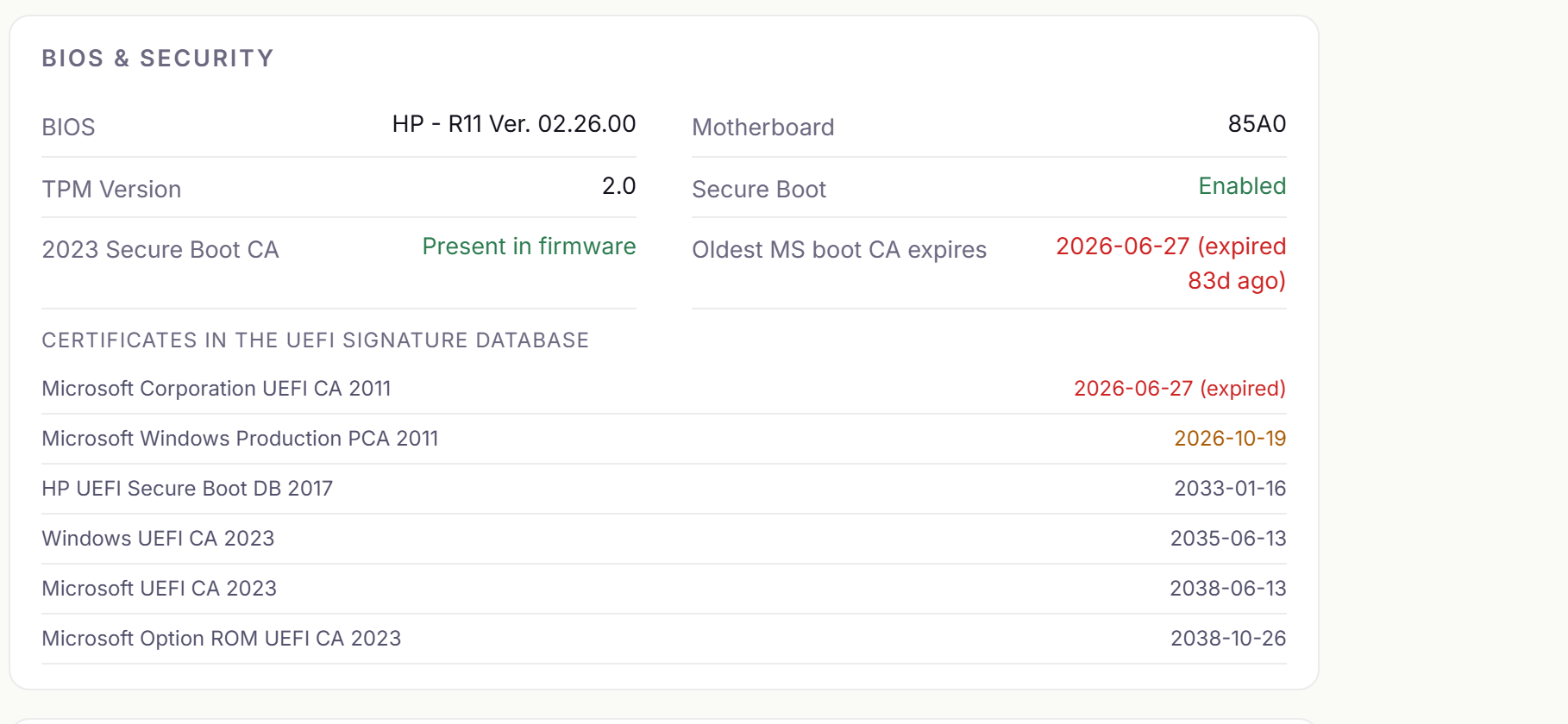Select the motherboard value 85A0

tap(1257, 124)
